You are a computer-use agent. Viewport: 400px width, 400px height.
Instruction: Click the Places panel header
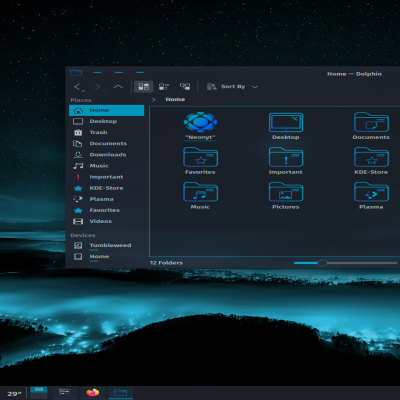click(x=81, y=100)
